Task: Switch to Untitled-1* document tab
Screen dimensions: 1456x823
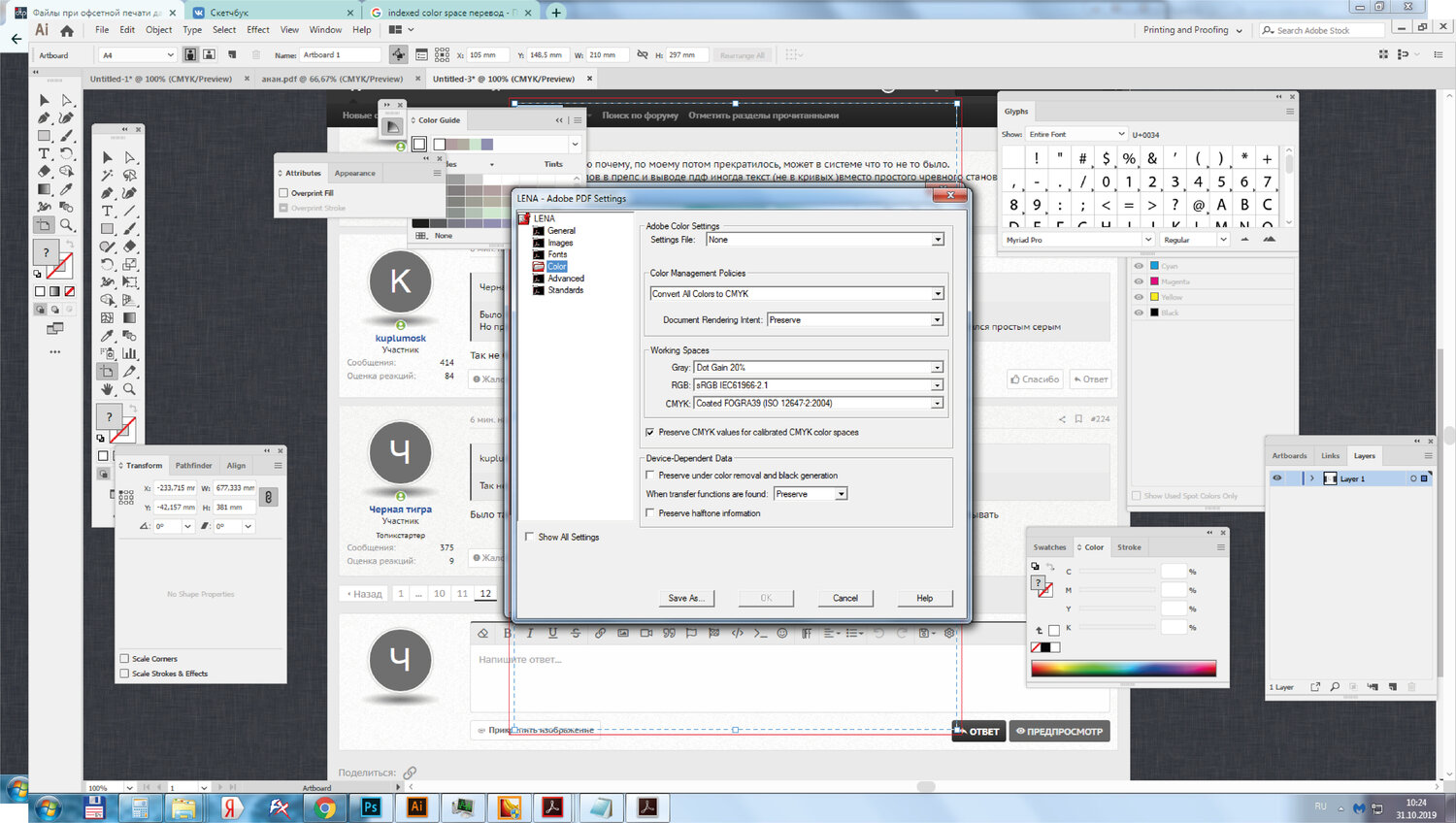Action: point(161,79)
